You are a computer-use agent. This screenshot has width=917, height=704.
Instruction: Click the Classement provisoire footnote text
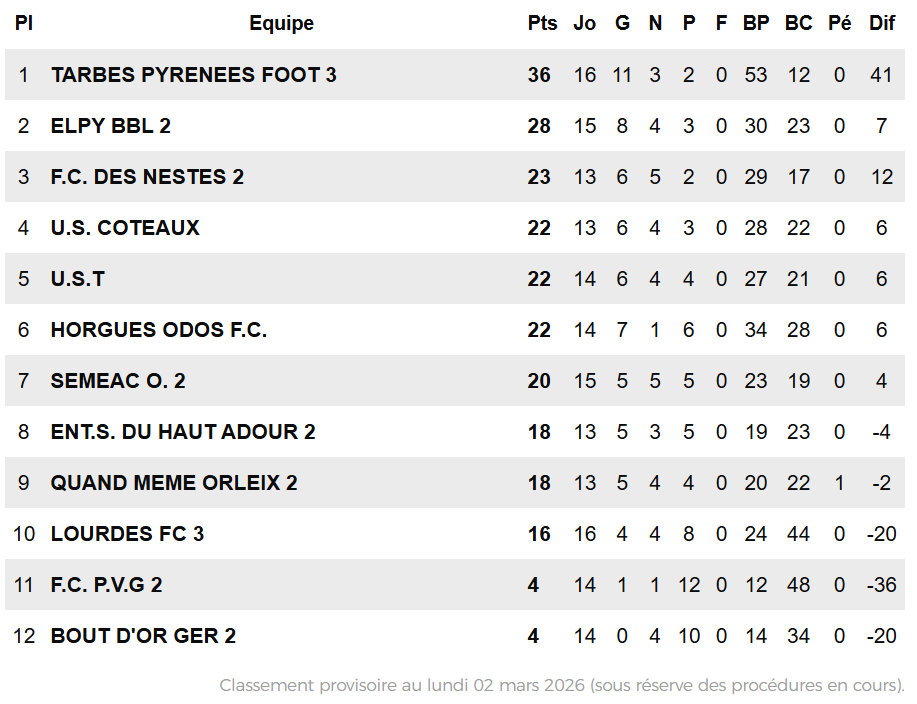coord(561,686)
